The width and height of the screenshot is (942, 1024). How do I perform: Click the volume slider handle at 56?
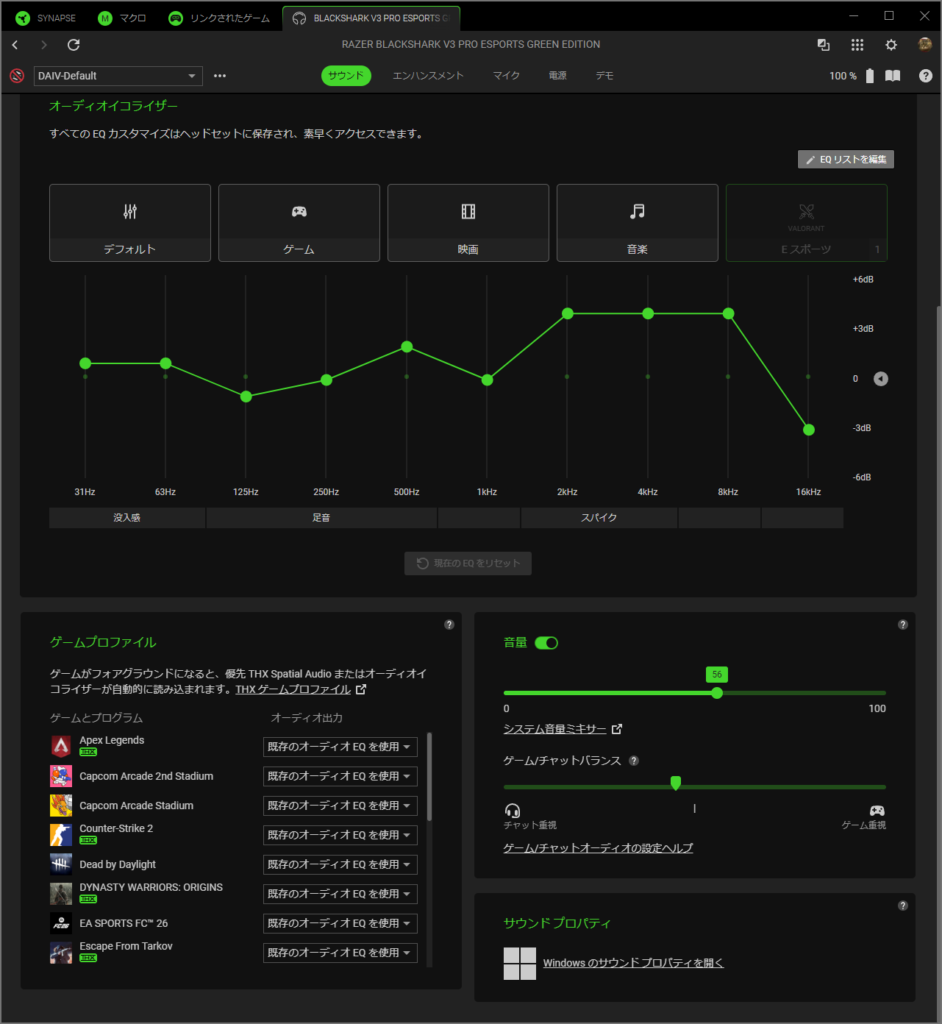pos(717,692)
